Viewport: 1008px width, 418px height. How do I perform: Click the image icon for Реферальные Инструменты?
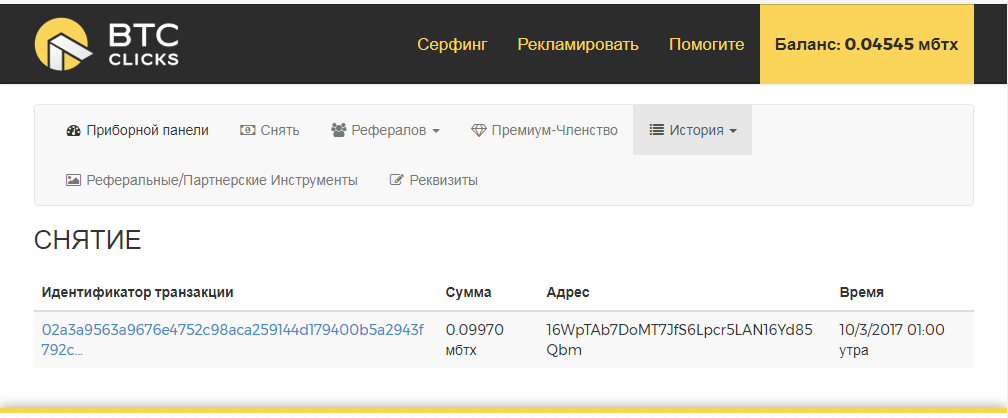pyautogui.click(x=72, y=181)
